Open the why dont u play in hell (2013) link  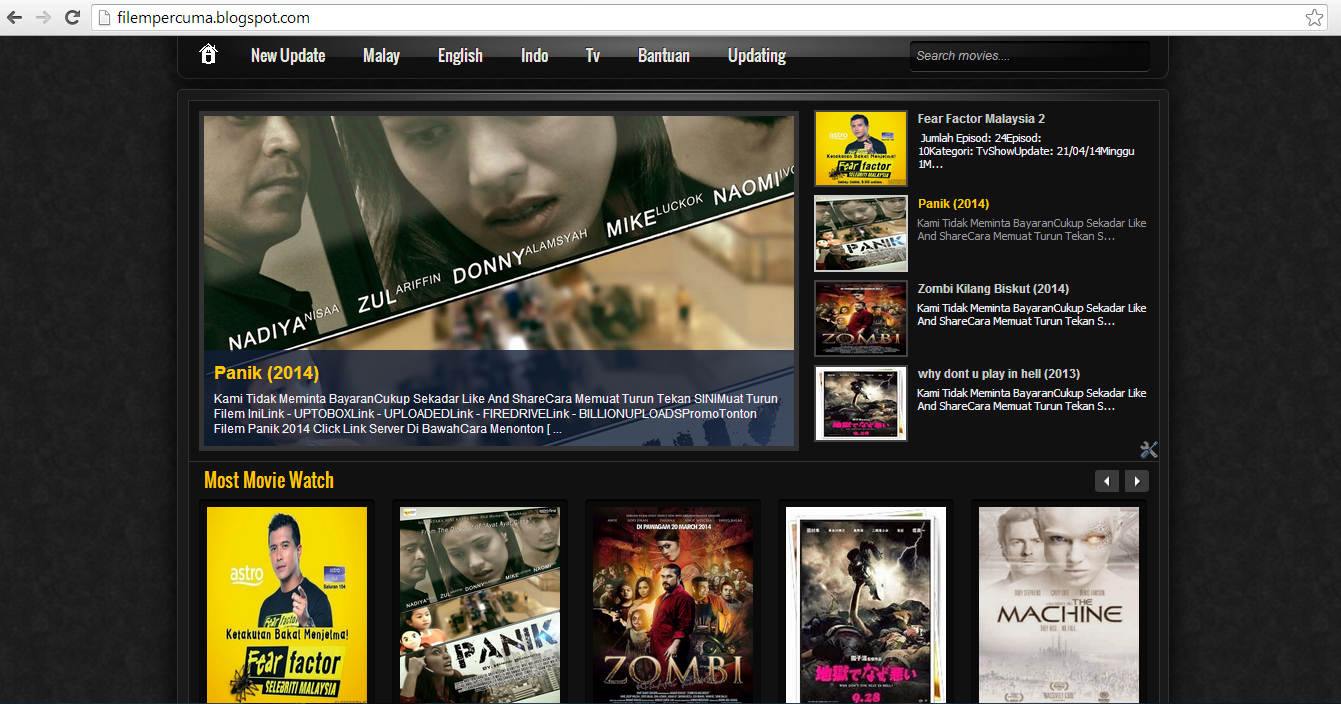[x=999, y=374]
